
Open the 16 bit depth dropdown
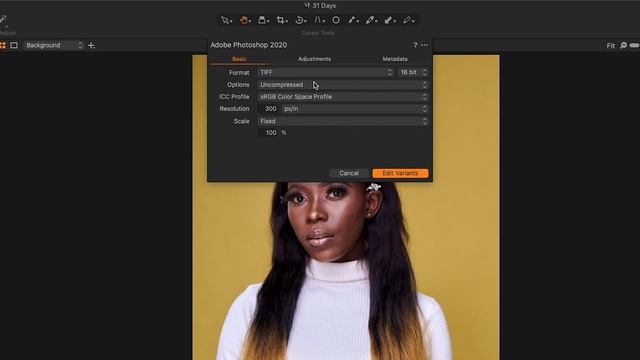[x=413, y=72]
